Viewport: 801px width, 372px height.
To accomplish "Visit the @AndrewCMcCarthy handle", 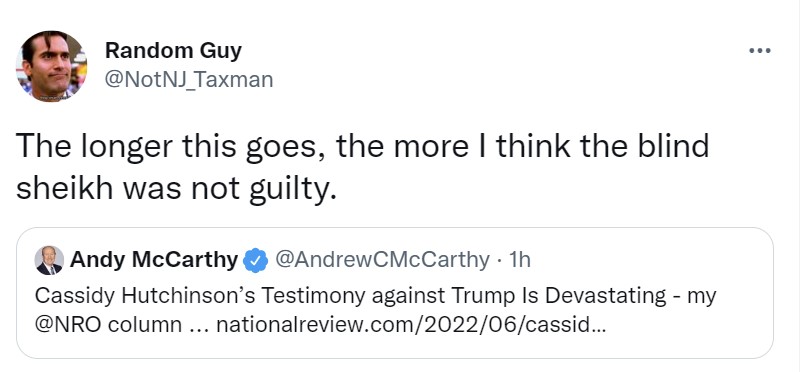I will (382, 260).
